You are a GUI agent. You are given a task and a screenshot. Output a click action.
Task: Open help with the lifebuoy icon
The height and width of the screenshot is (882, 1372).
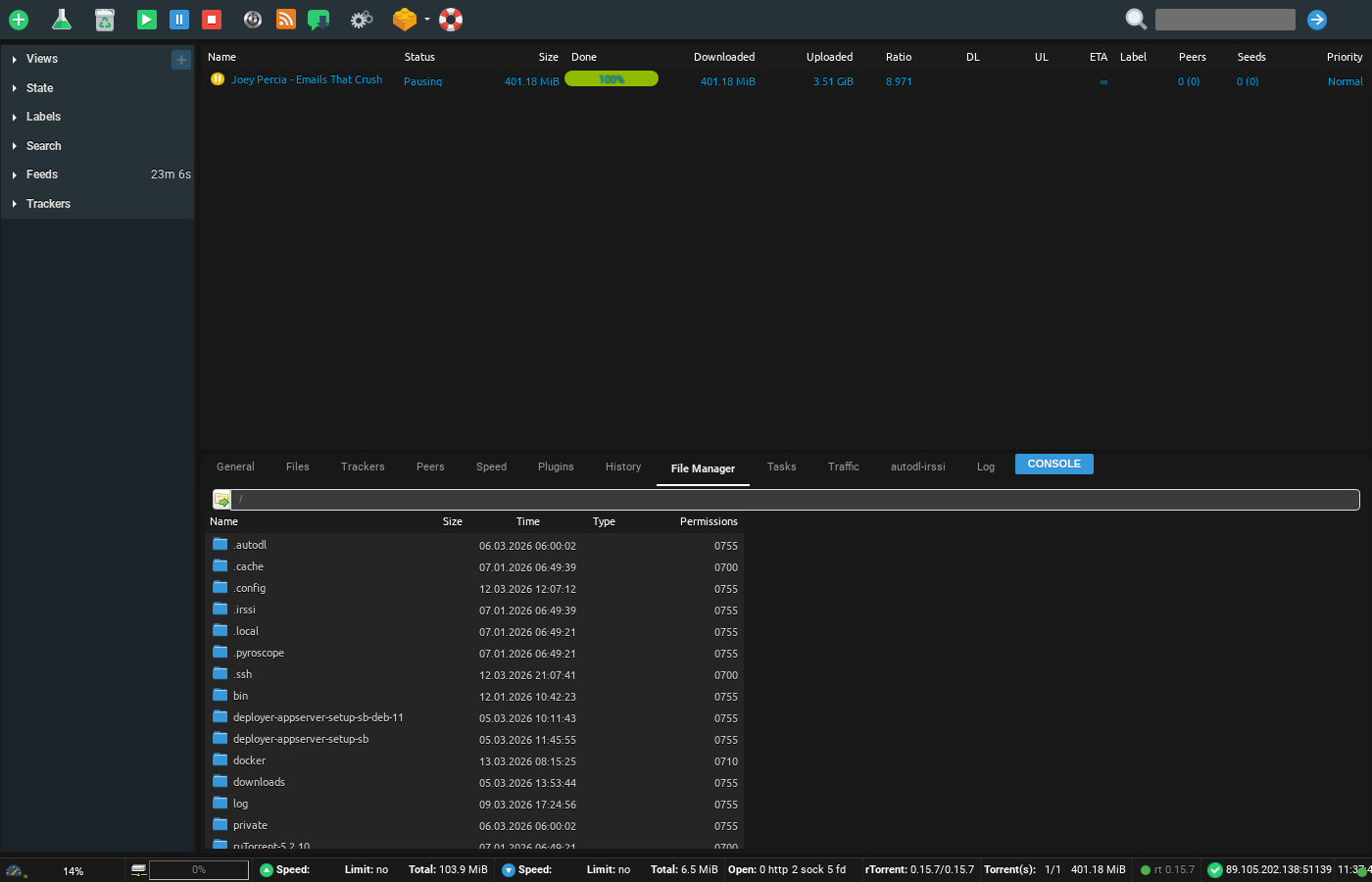point(450,20)
